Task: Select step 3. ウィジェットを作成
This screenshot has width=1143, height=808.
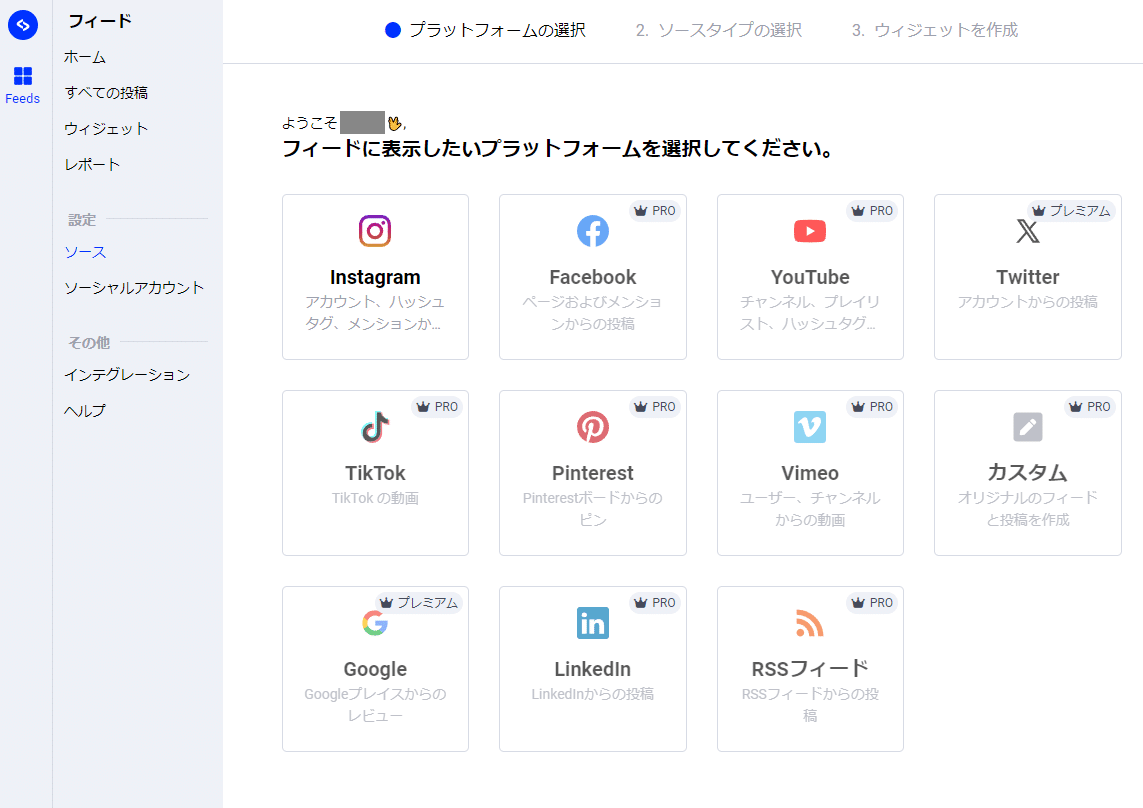Action: [935, 30]
